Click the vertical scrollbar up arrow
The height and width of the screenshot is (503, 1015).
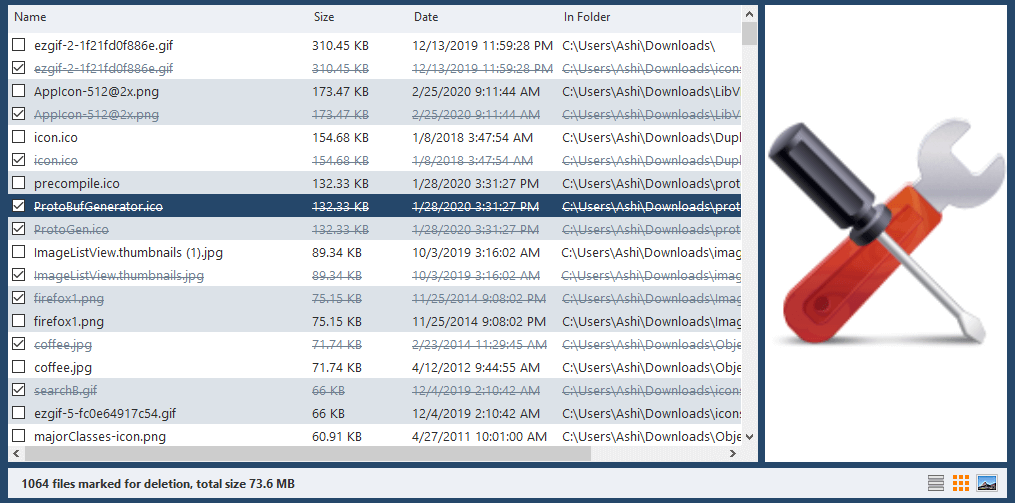pyautogui.click(x=750, y=13)
